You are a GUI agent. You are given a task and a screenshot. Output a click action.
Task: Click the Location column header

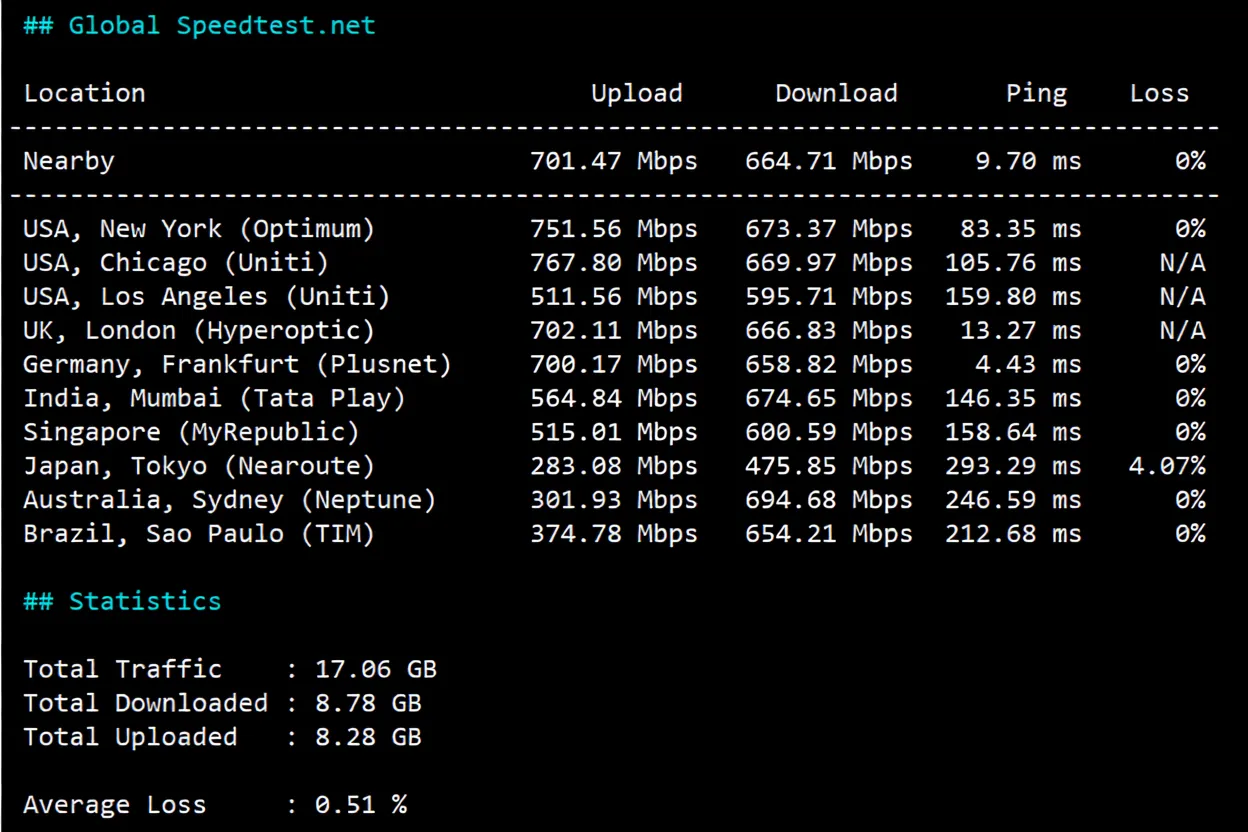click(84, 93)
